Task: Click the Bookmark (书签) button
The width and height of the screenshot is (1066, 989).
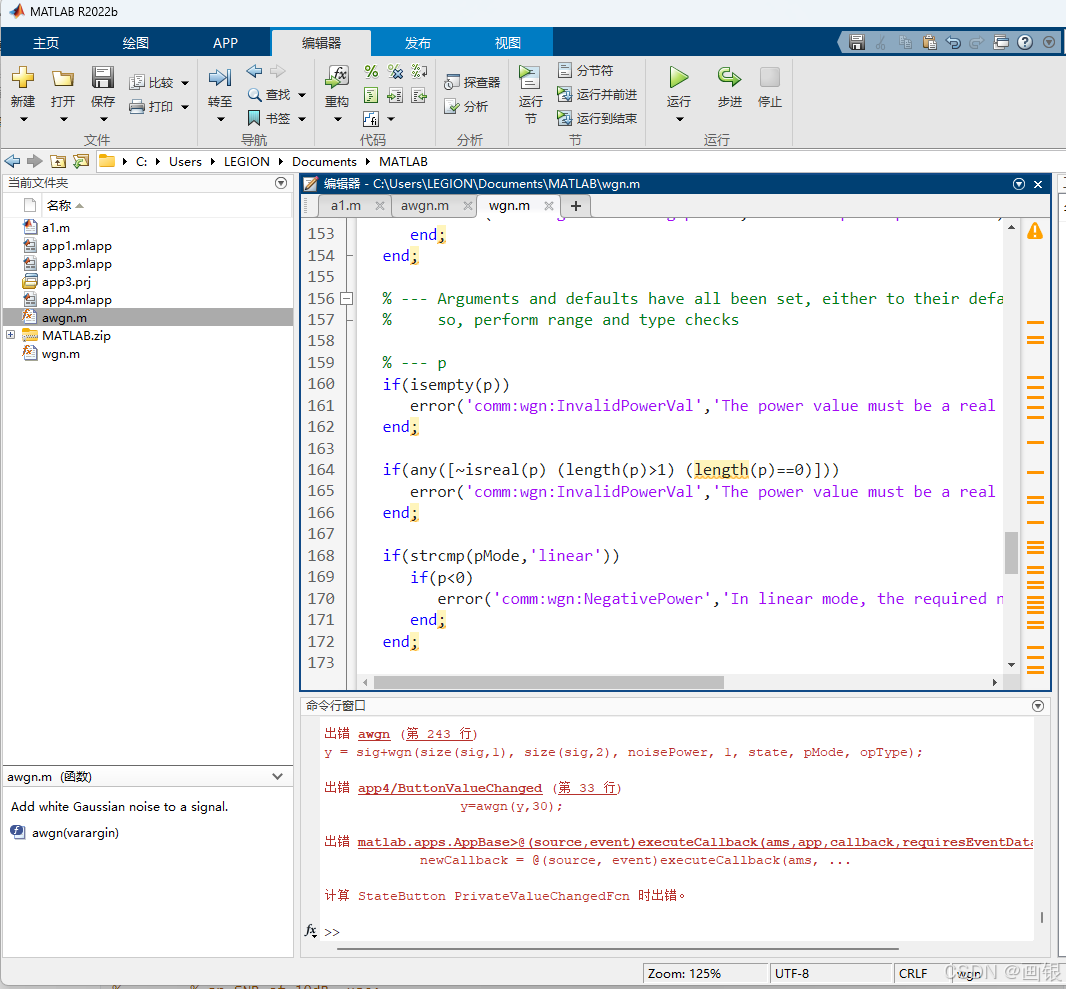Action: (270, 118)
